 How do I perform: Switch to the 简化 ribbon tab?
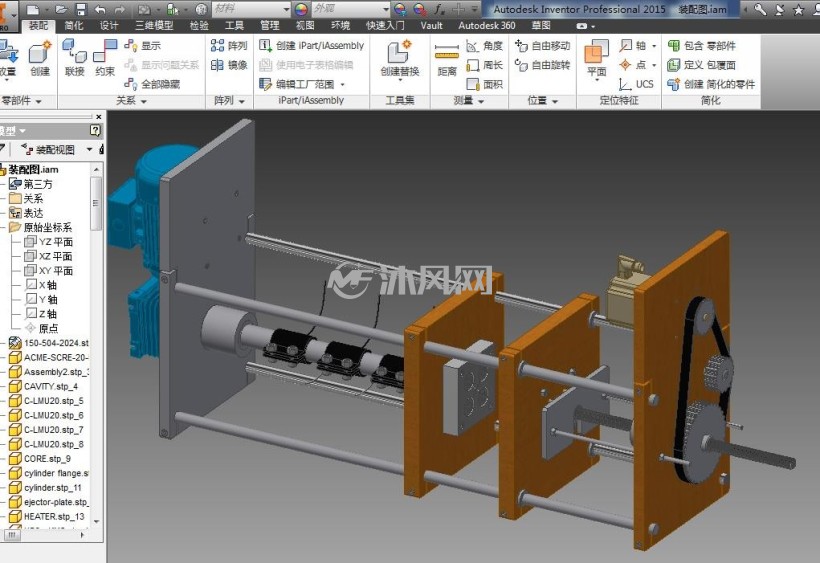[73, 26]
